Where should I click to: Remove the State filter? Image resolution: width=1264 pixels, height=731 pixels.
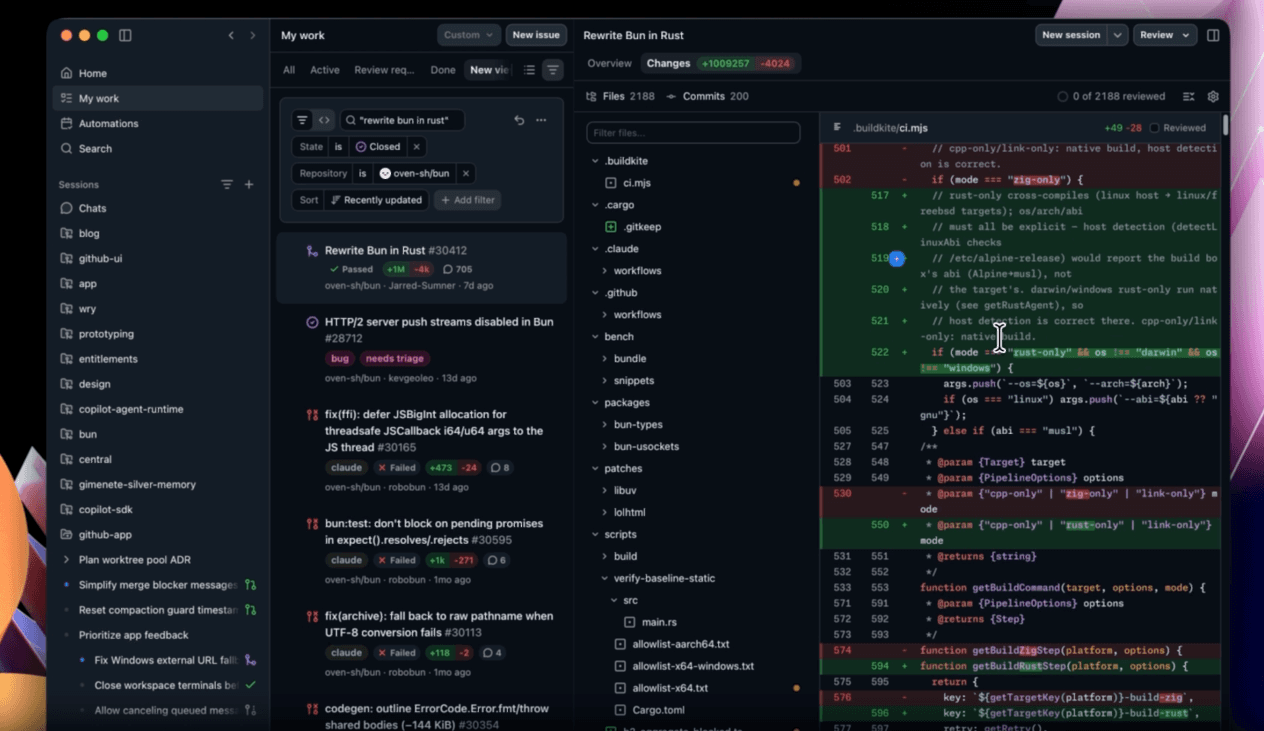click(417, 146)
